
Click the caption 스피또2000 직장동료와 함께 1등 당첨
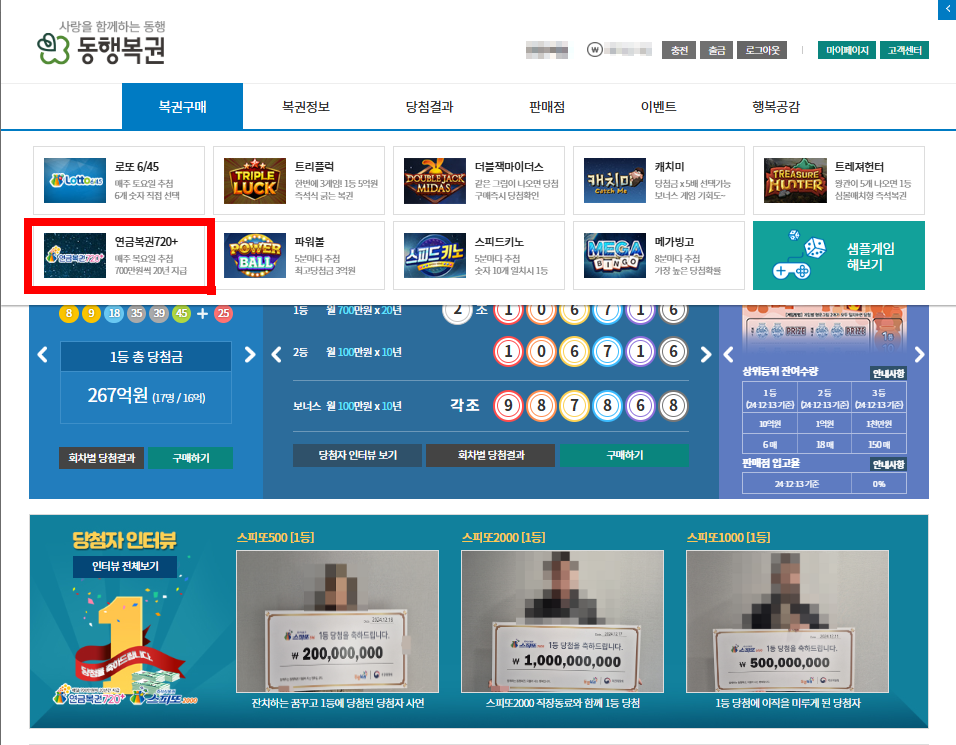coord(563,703)
